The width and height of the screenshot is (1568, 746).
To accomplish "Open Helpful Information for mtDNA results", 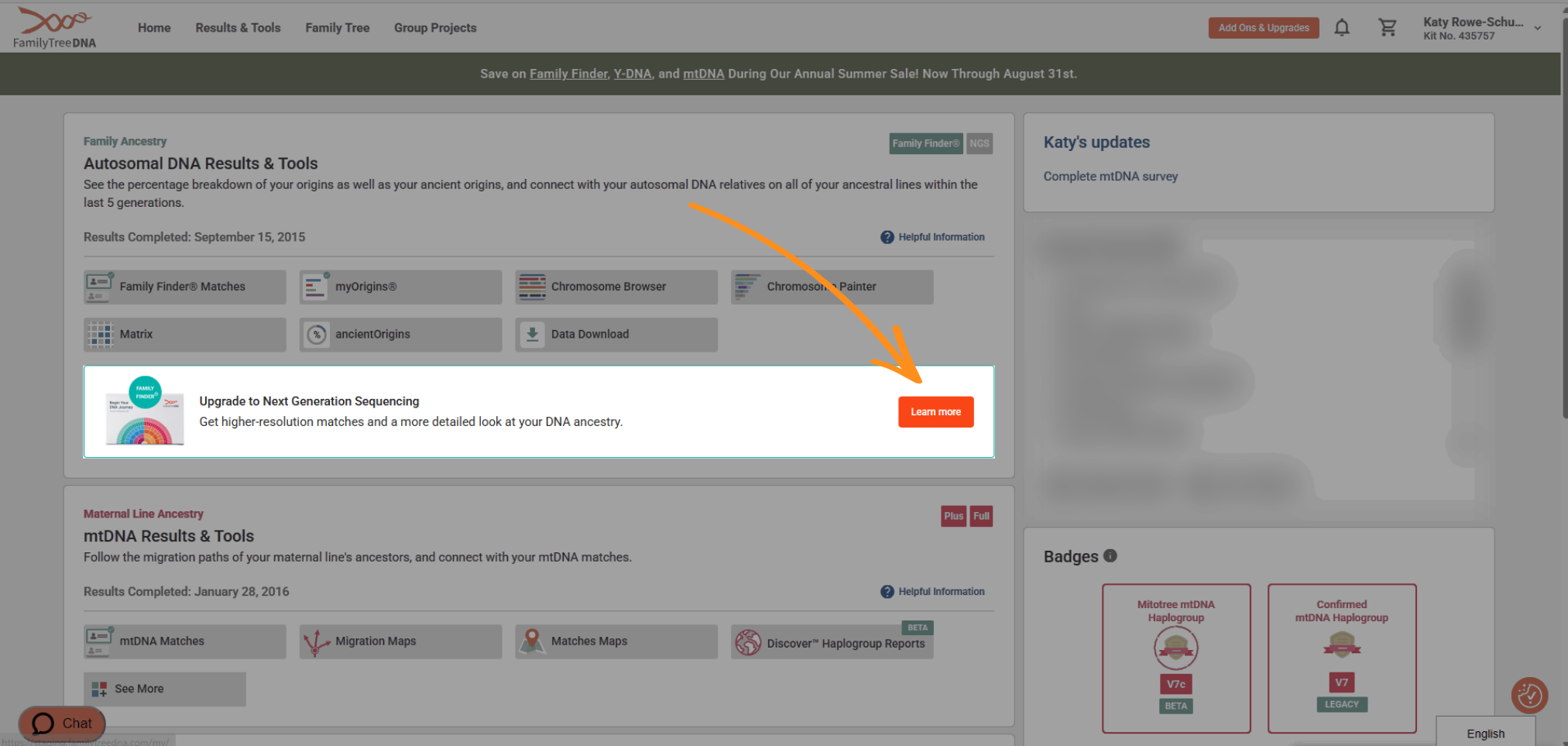I will (x=933, y=592).
